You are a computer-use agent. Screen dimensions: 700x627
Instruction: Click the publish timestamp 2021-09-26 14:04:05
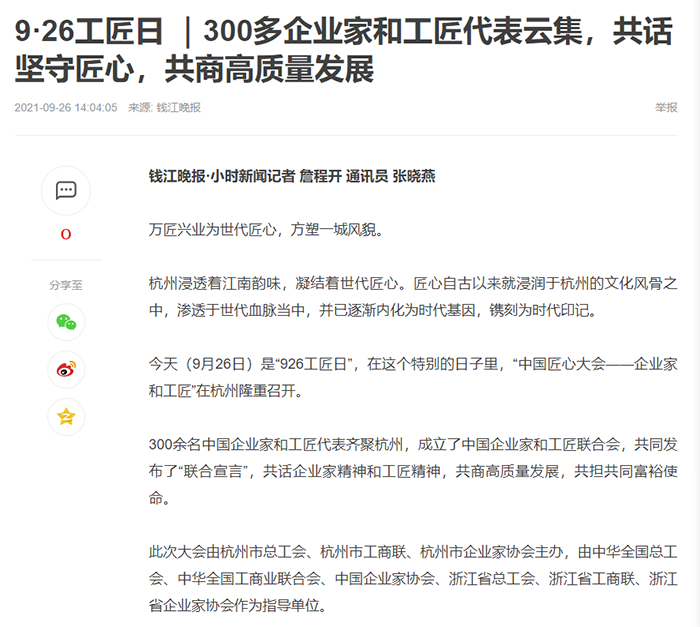click(66, 108)
